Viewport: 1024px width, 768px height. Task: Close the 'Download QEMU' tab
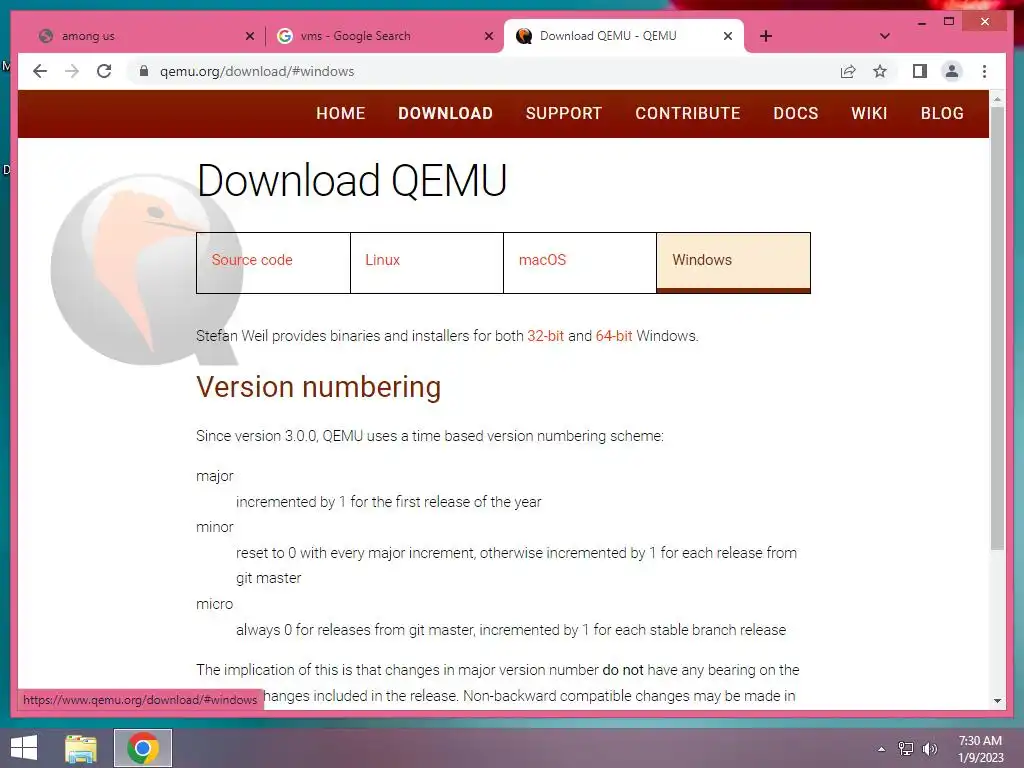pyautogui.click(x=728, y=36)
